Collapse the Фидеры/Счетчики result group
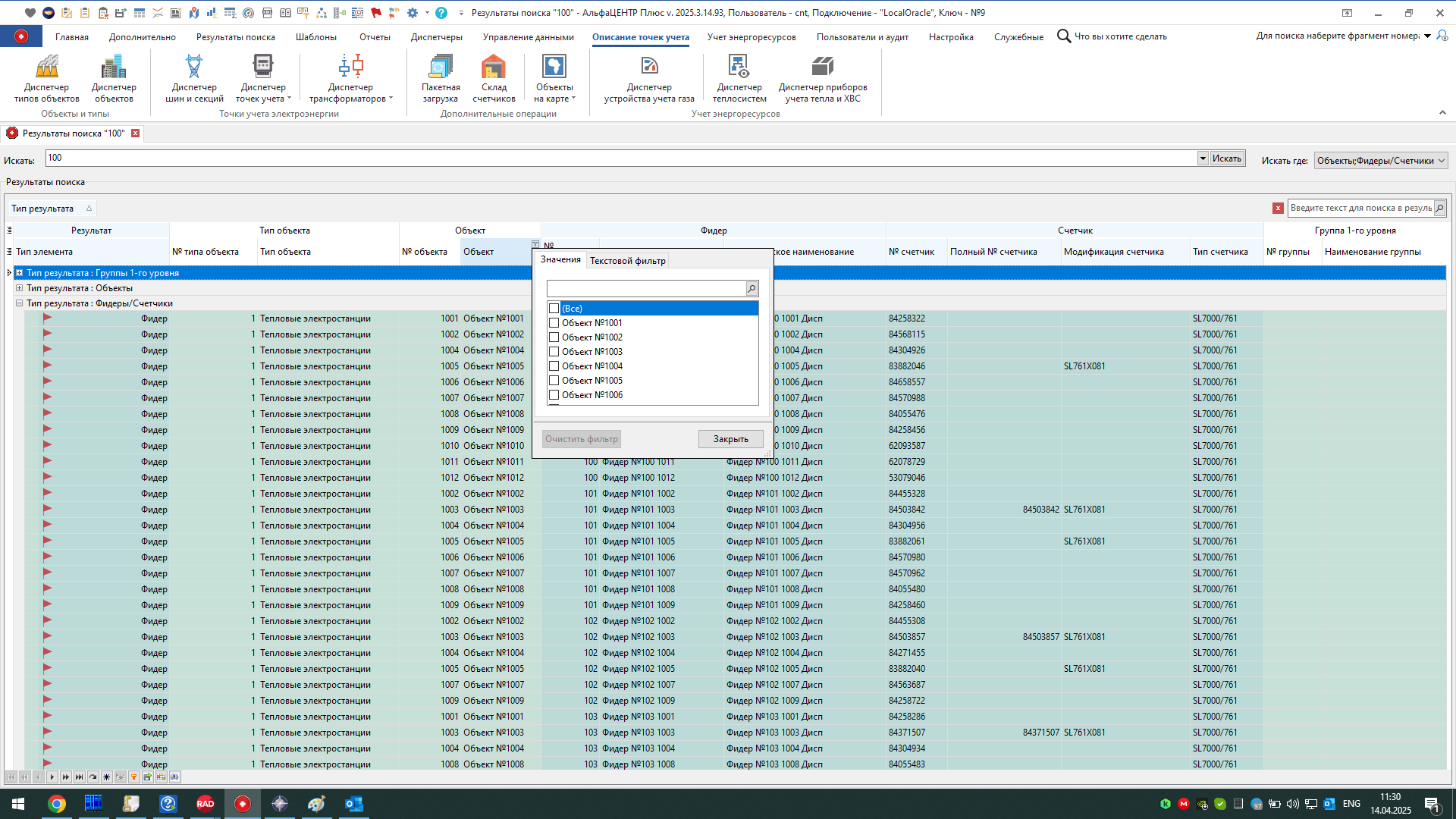 20,303
